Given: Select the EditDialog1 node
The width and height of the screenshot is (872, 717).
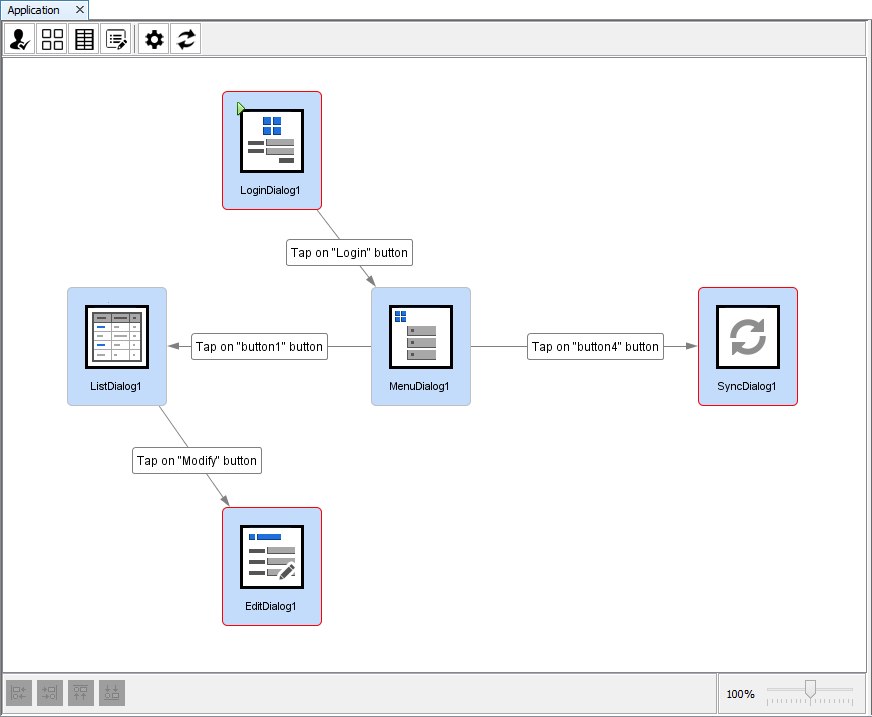Looking at the screenshot, I should (x=271, y=565).
